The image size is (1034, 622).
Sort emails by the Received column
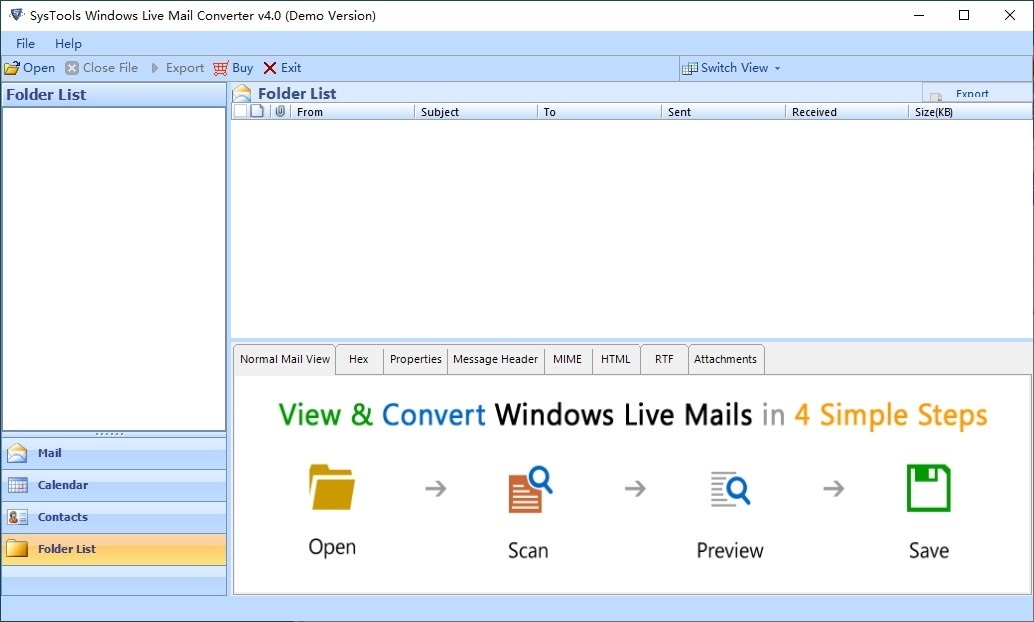847,112
